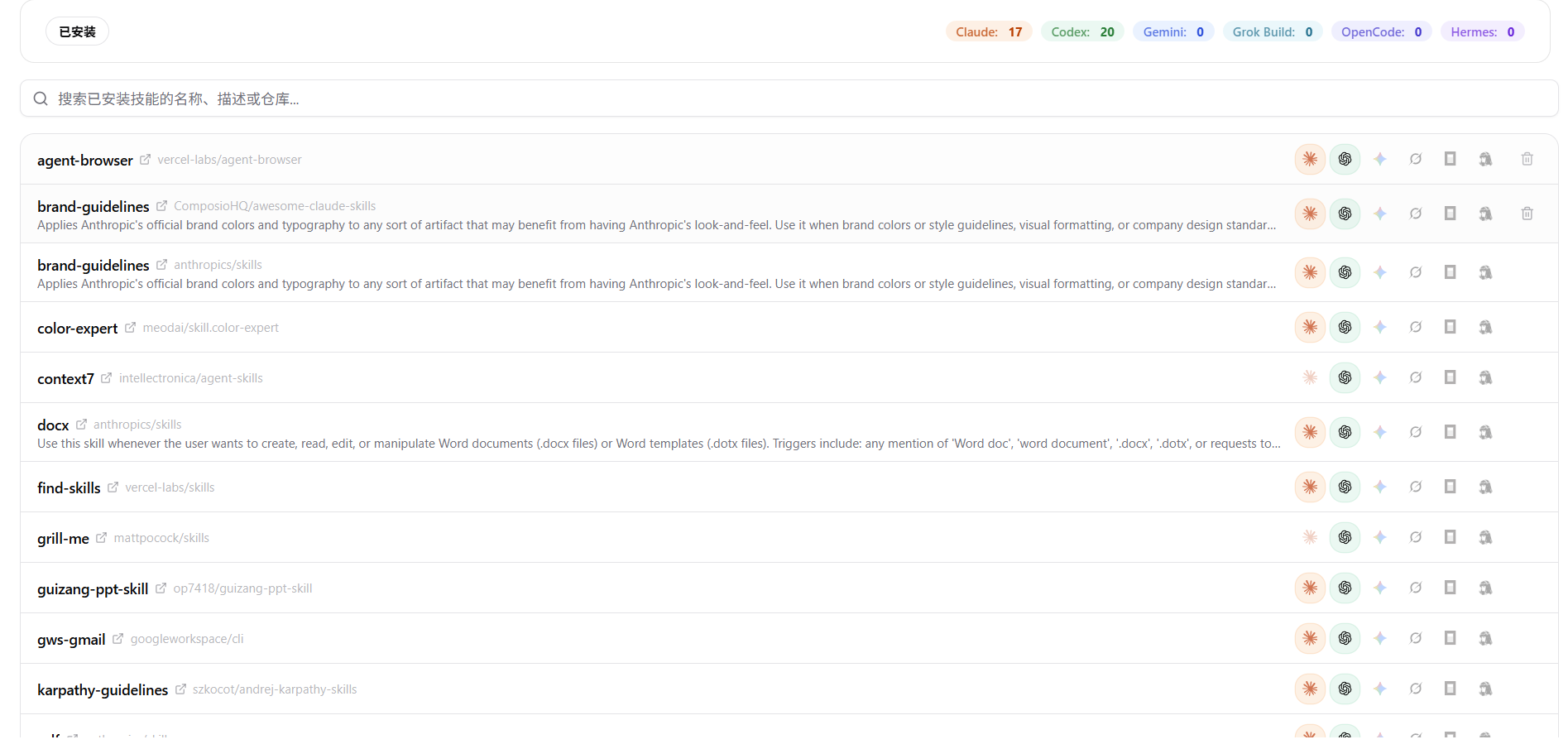Click Gemini icon in ComposioHQ brand-guidelines row
The width and height of the screenshot is (1568, 749).
pos(1380,214)
